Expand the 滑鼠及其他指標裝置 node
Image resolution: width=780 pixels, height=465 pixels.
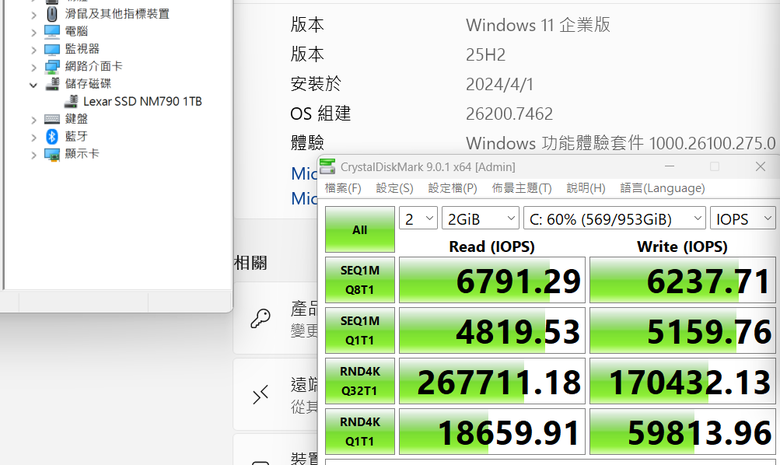pyautogui.click(x=33, y=15)
